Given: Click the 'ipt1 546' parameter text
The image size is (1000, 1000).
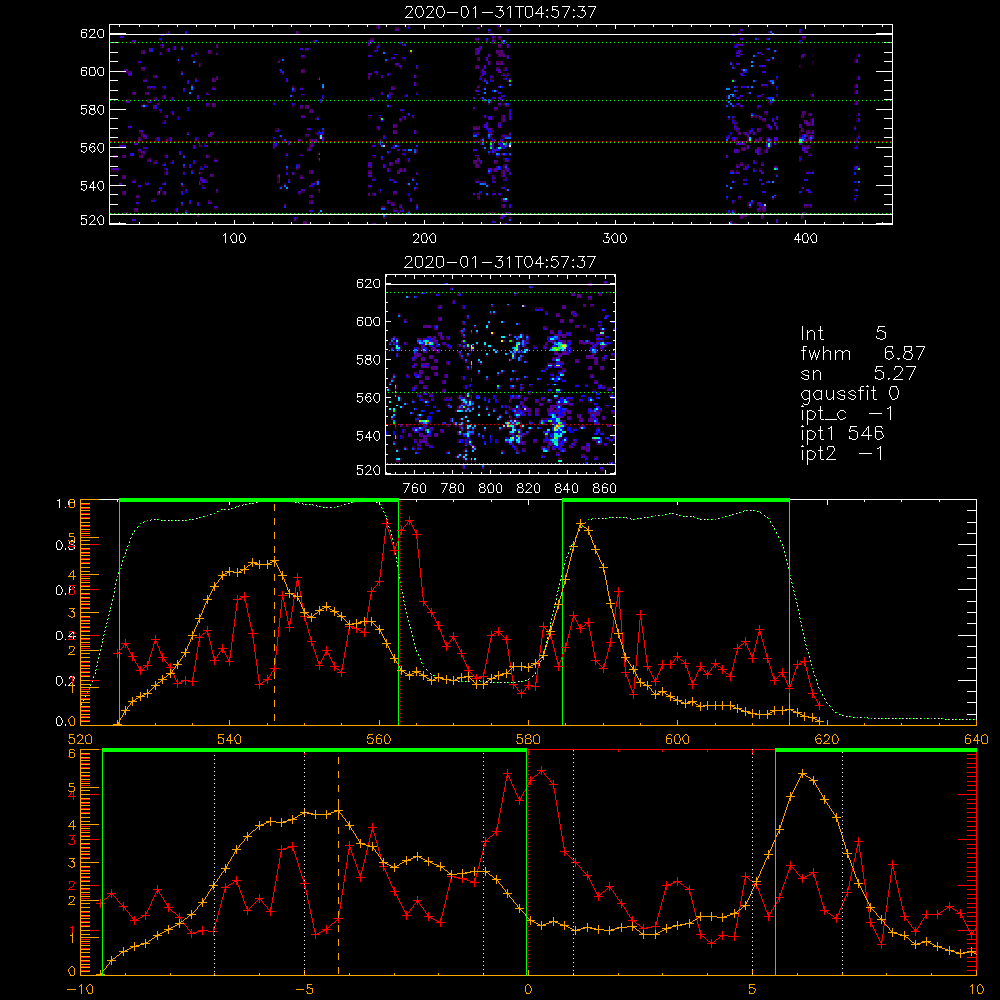Looking at the screenshot, I should [842, 434].
